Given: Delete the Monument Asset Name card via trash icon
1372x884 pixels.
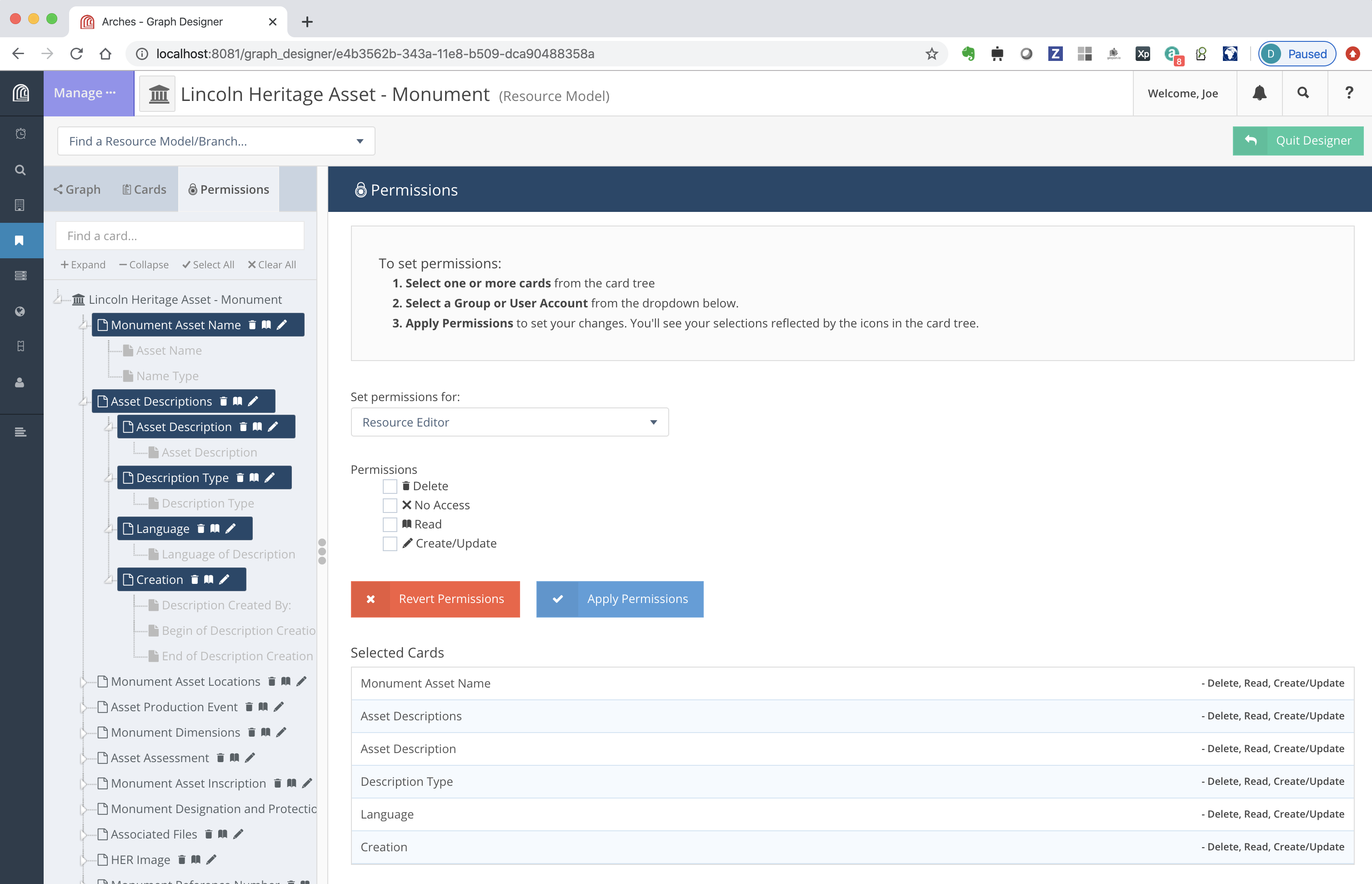Looking at the screenshot, I should [252, 324].
